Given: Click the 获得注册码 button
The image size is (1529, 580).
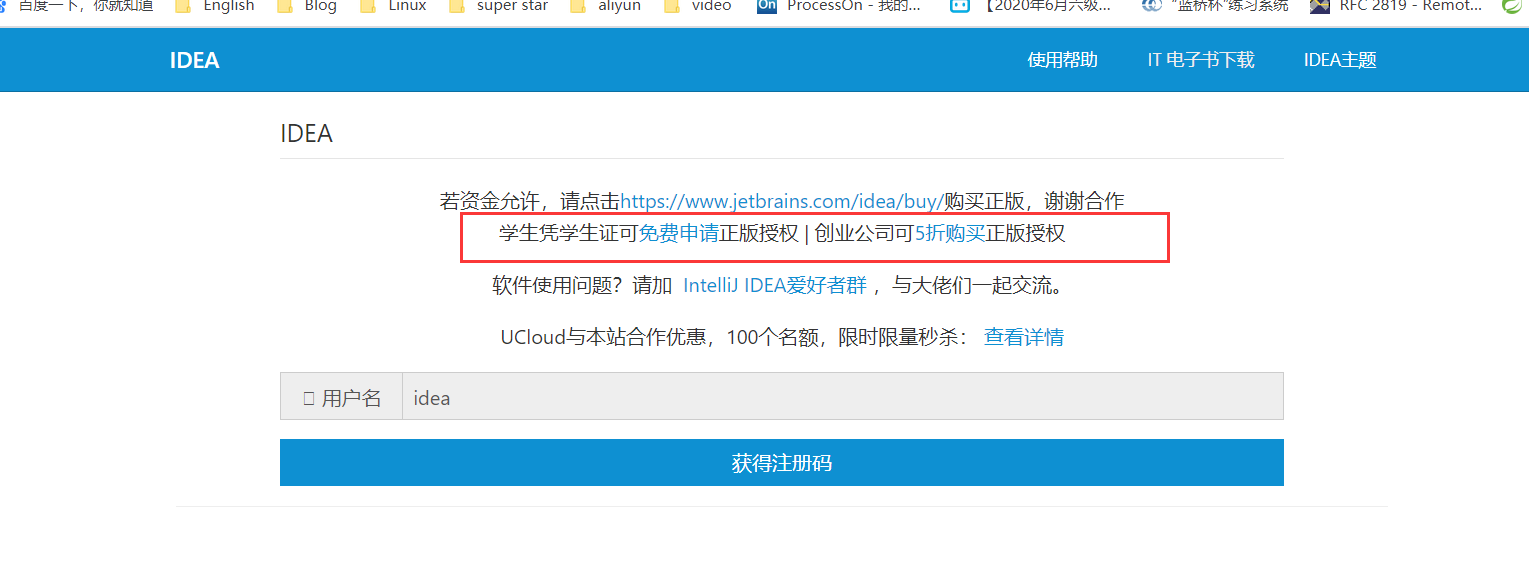Looking at the screenshot, I should click(x=782, y=463).
